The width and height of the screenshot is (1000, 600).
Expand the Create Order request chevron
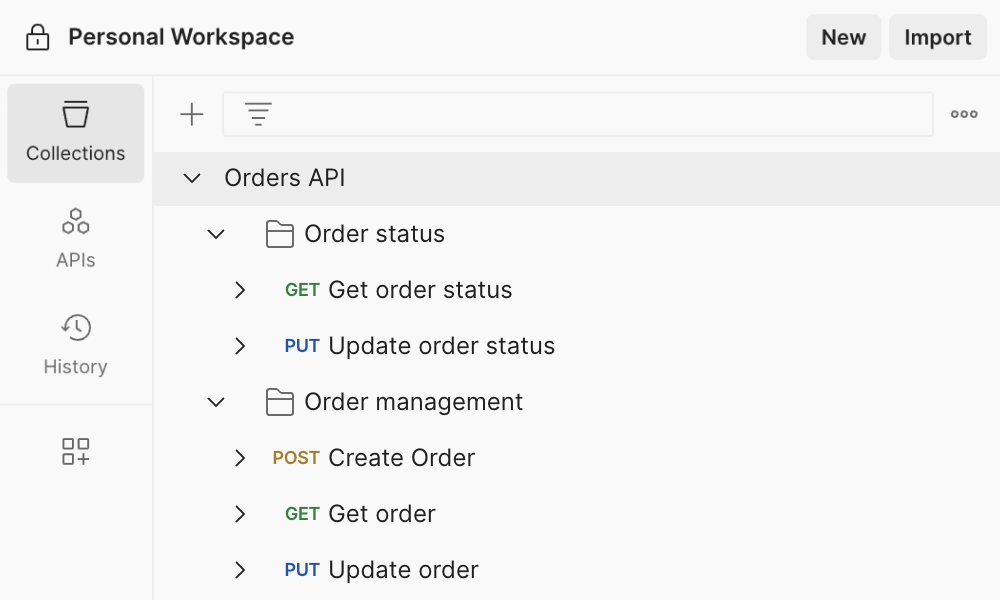pyautogui.click(x=240, y=458)
